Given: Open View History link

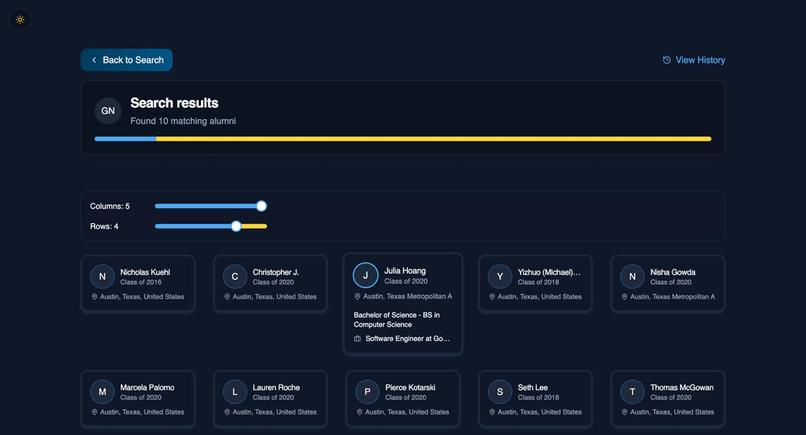Looking at the screenshot, I should (x=693, y=60).
